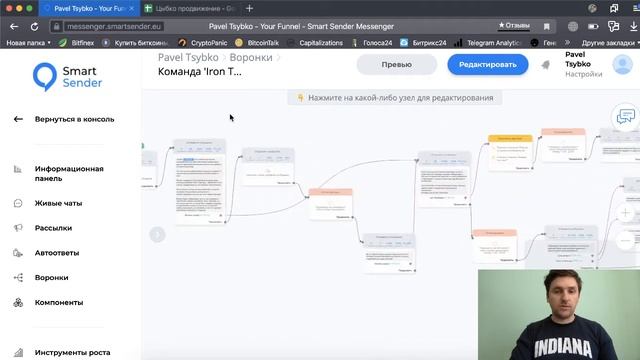Click the webcam video overlay
Screen dimensions: 640x360
pos(559,314)
